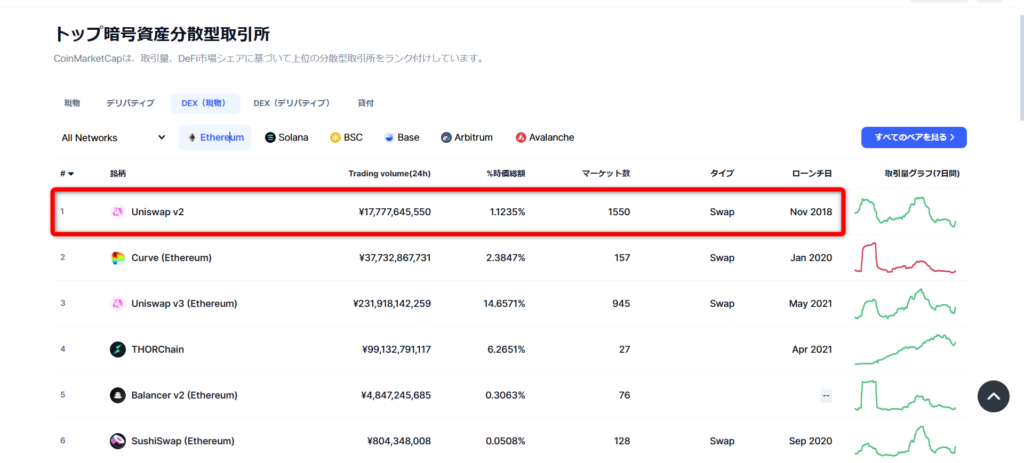The width and height of the screenshot is (1024, 463).
Task: Open the All Networks dropdown
Action: [x=114, y=138]
